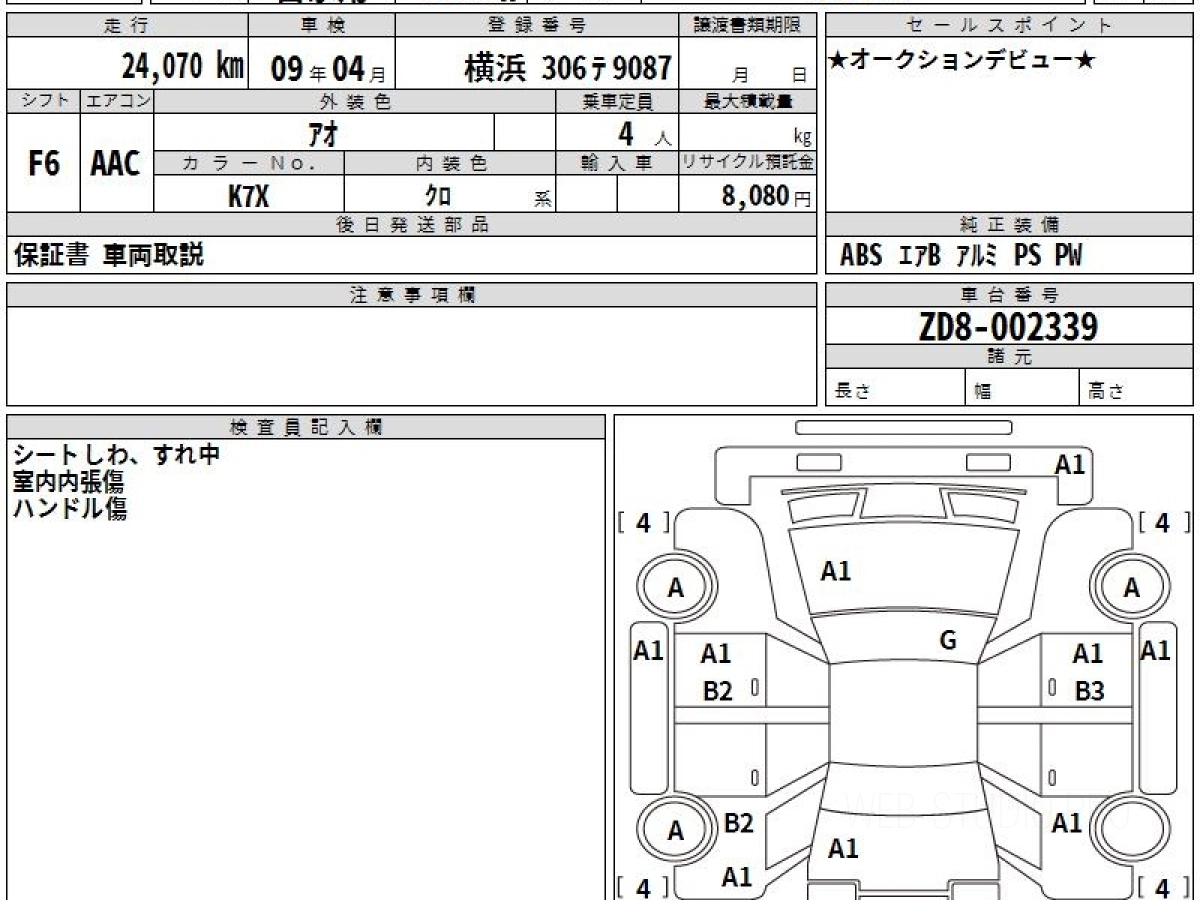Select inspector note シートしわ、すれ中

tap(116, 455)
